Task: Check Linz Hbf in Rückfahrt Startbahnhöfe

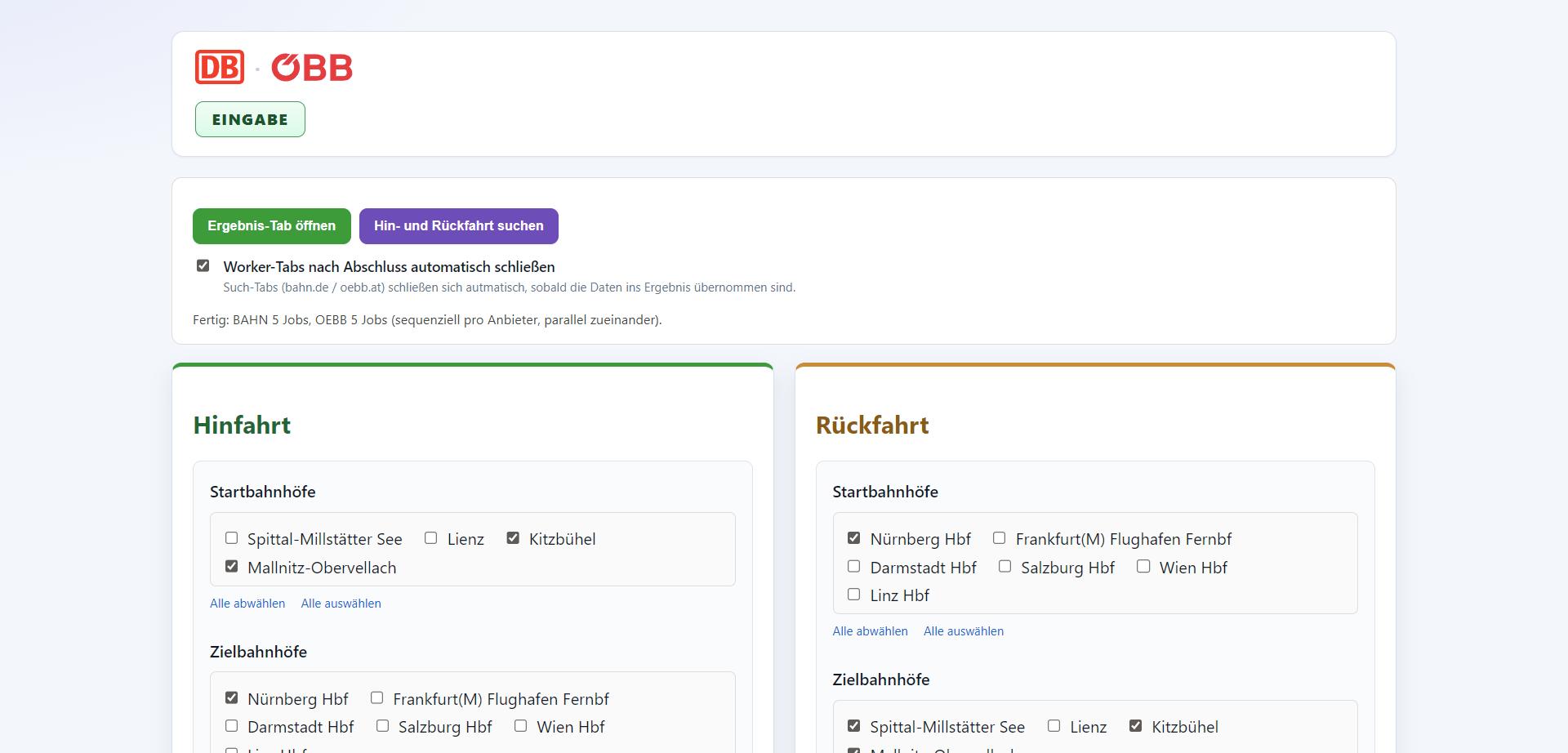Action: [854, 595]
